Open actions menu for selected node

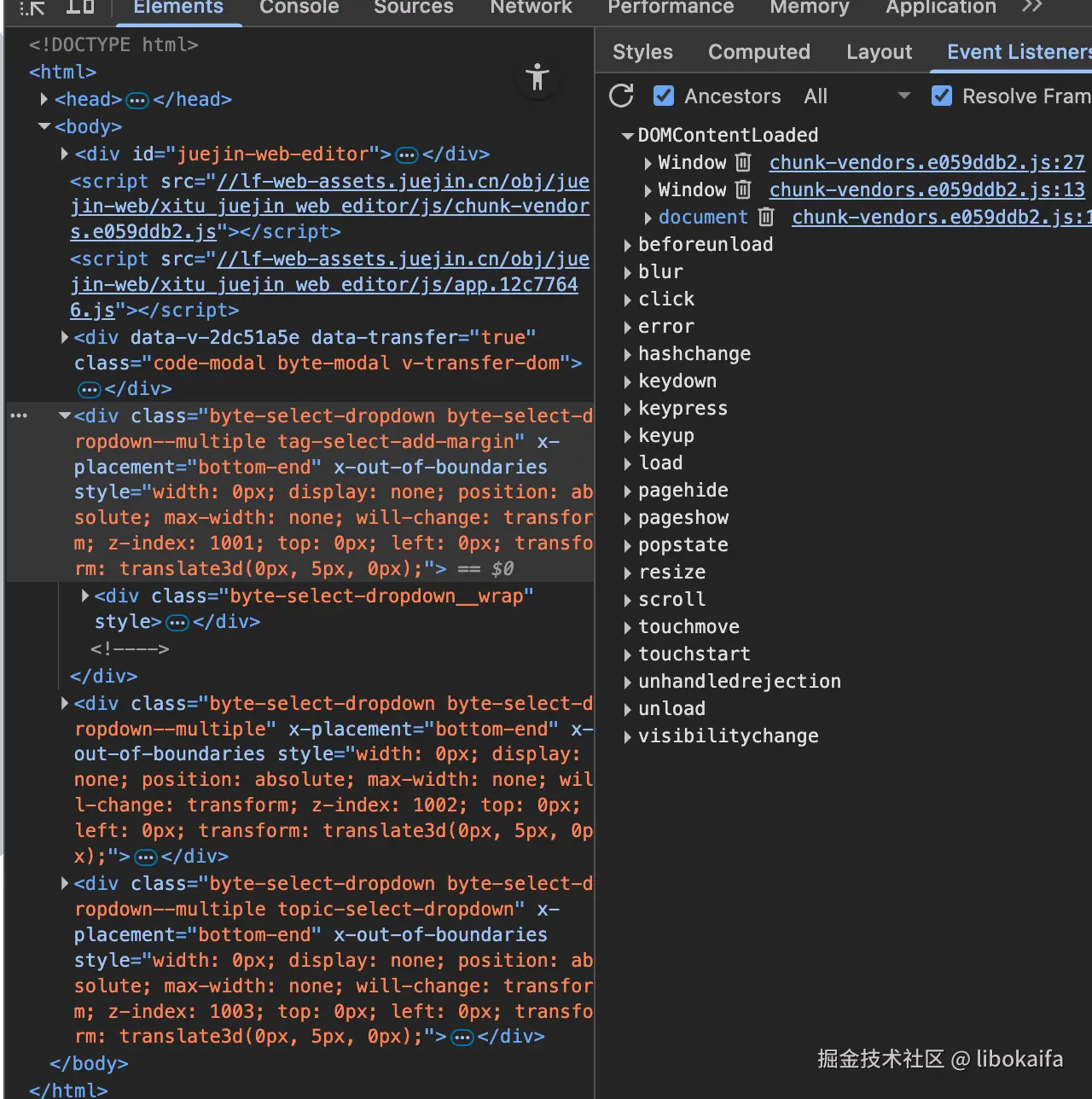(x=19, y=416)
